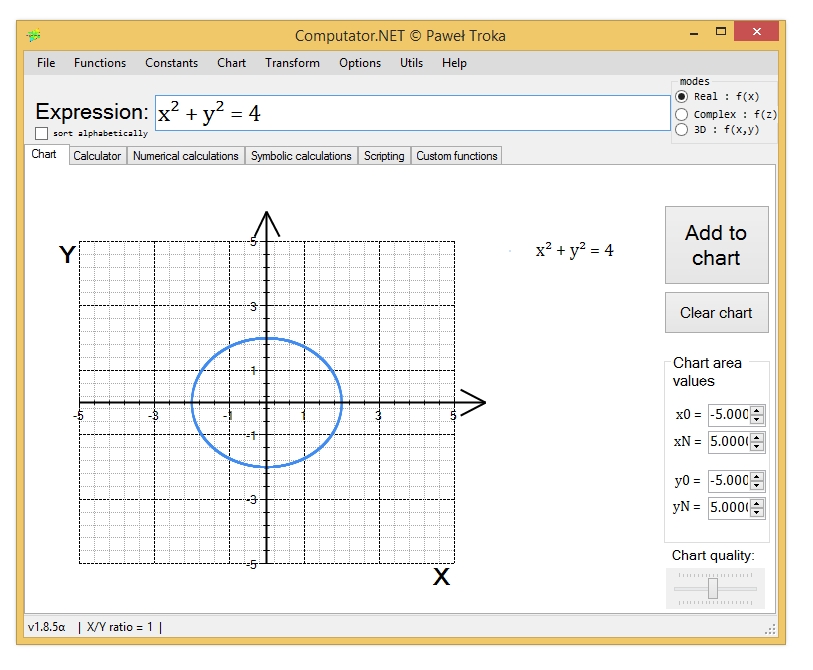
Task: Open the Transform menu
Action: tap(292, 63)
